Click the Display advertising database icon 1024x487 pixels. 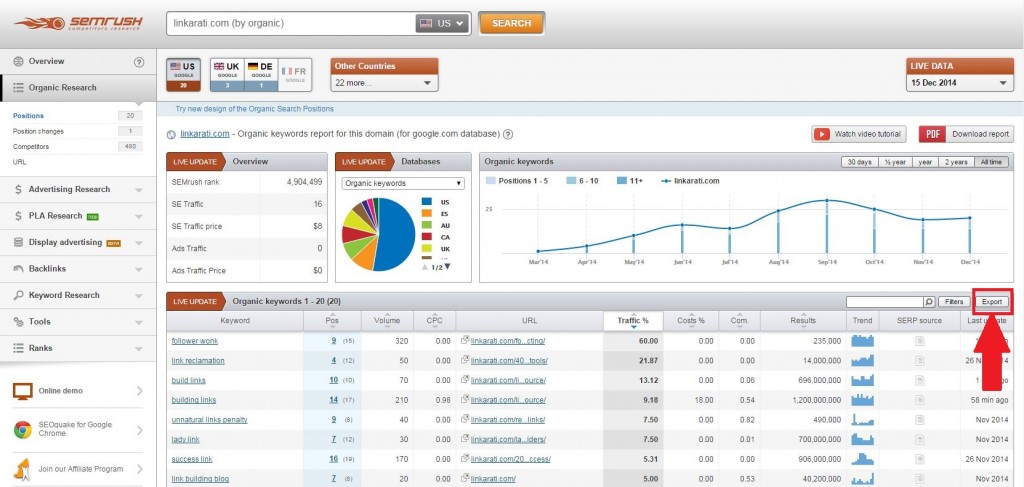pos(18,242)
